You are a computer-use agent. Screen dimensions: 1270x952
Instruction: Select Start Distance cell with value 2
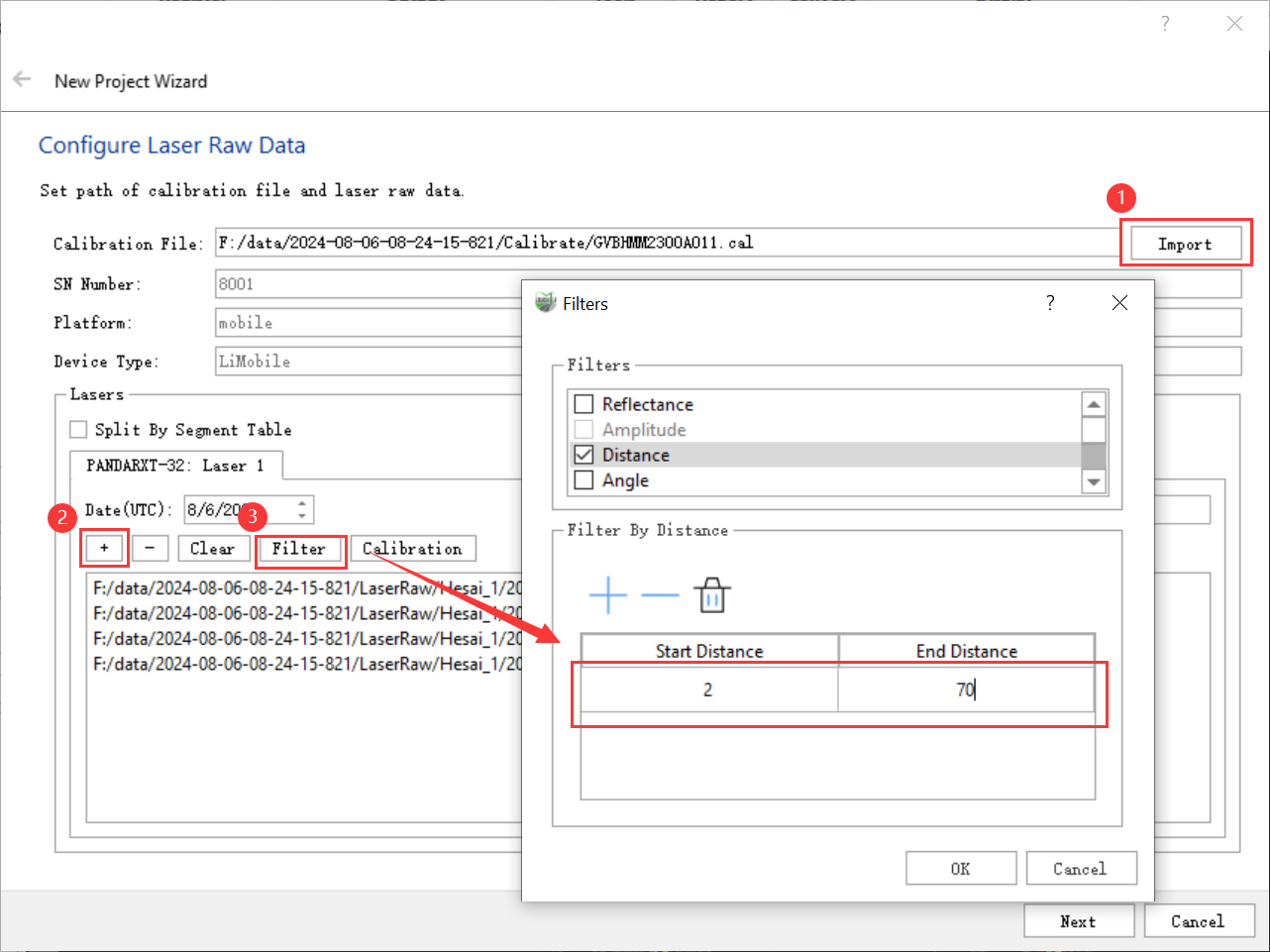pos(709,689)
